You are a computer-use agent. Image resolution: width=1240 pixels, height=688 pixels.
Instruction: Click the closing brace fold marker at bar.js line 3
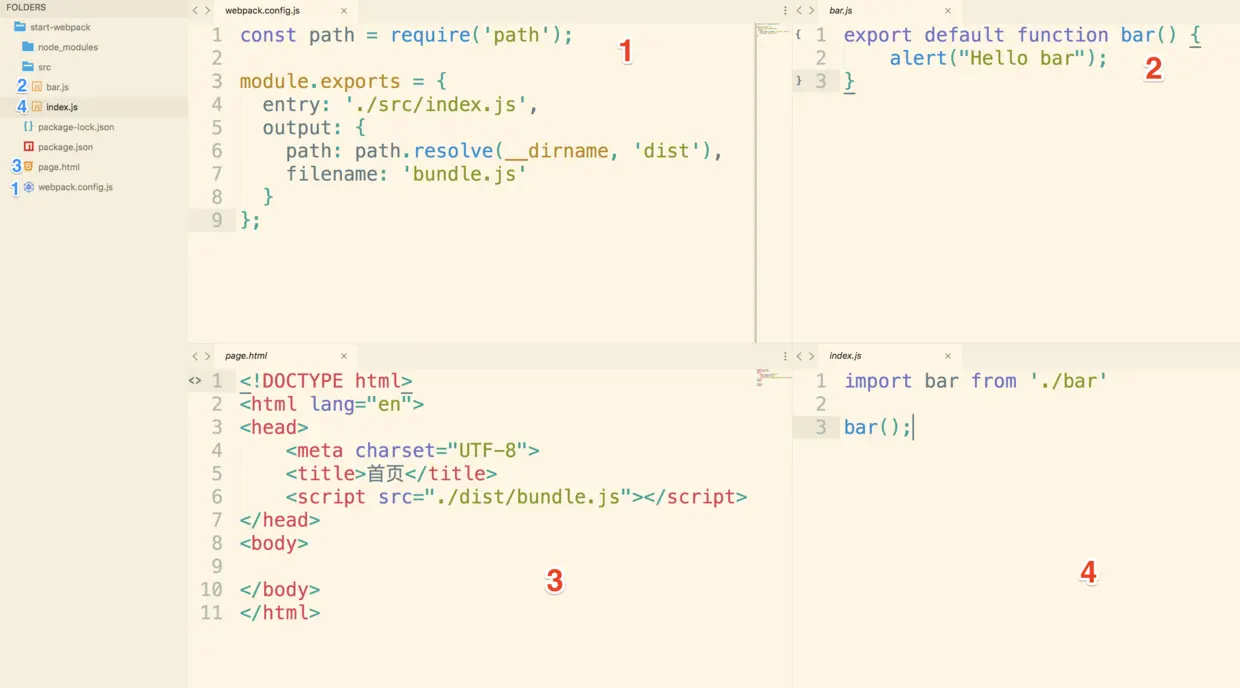[x=798, y=81]
